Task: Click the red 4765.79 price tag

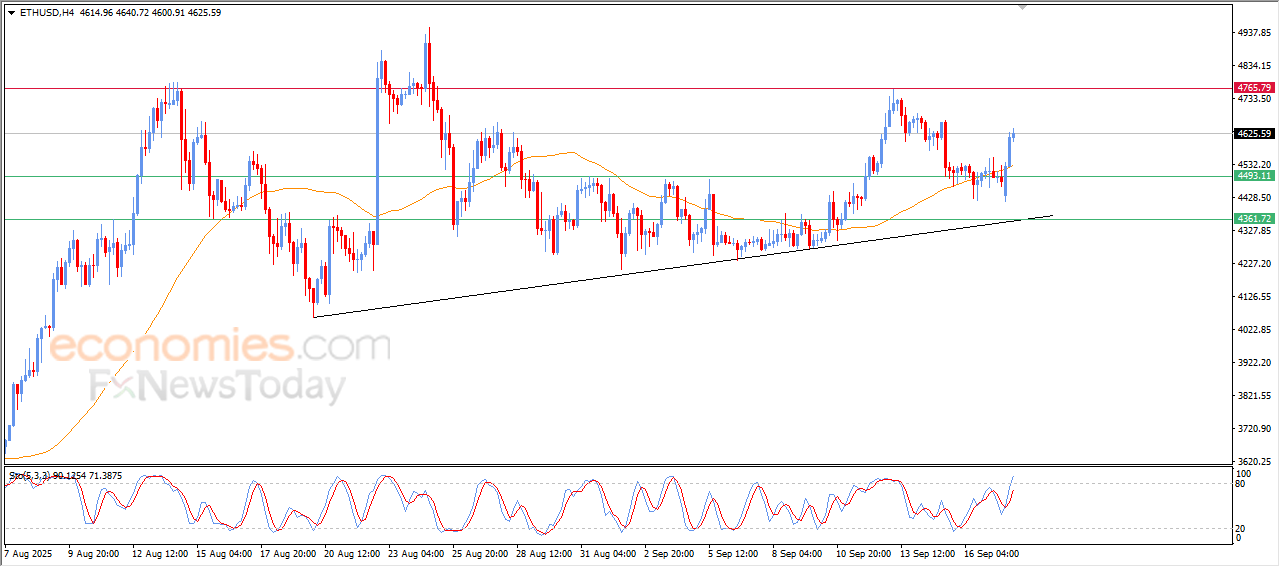Action: [x=1254, y=88]
